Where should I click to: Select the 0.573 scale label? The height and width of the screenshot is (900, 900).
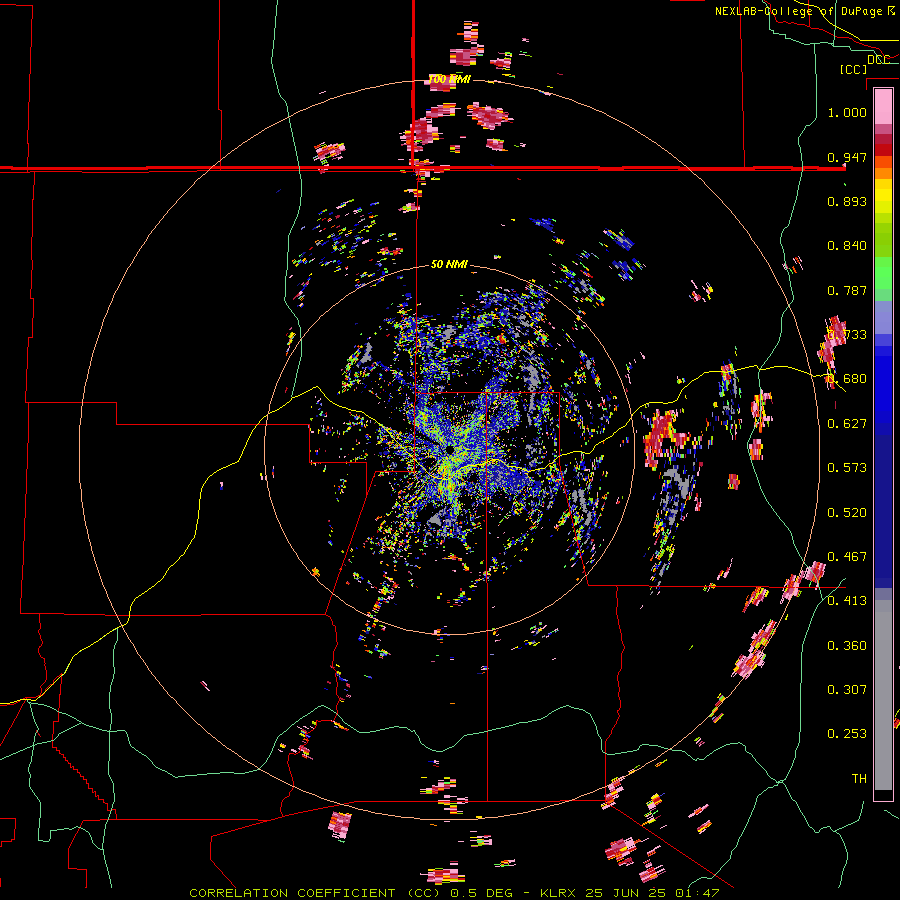pos(847,467)
